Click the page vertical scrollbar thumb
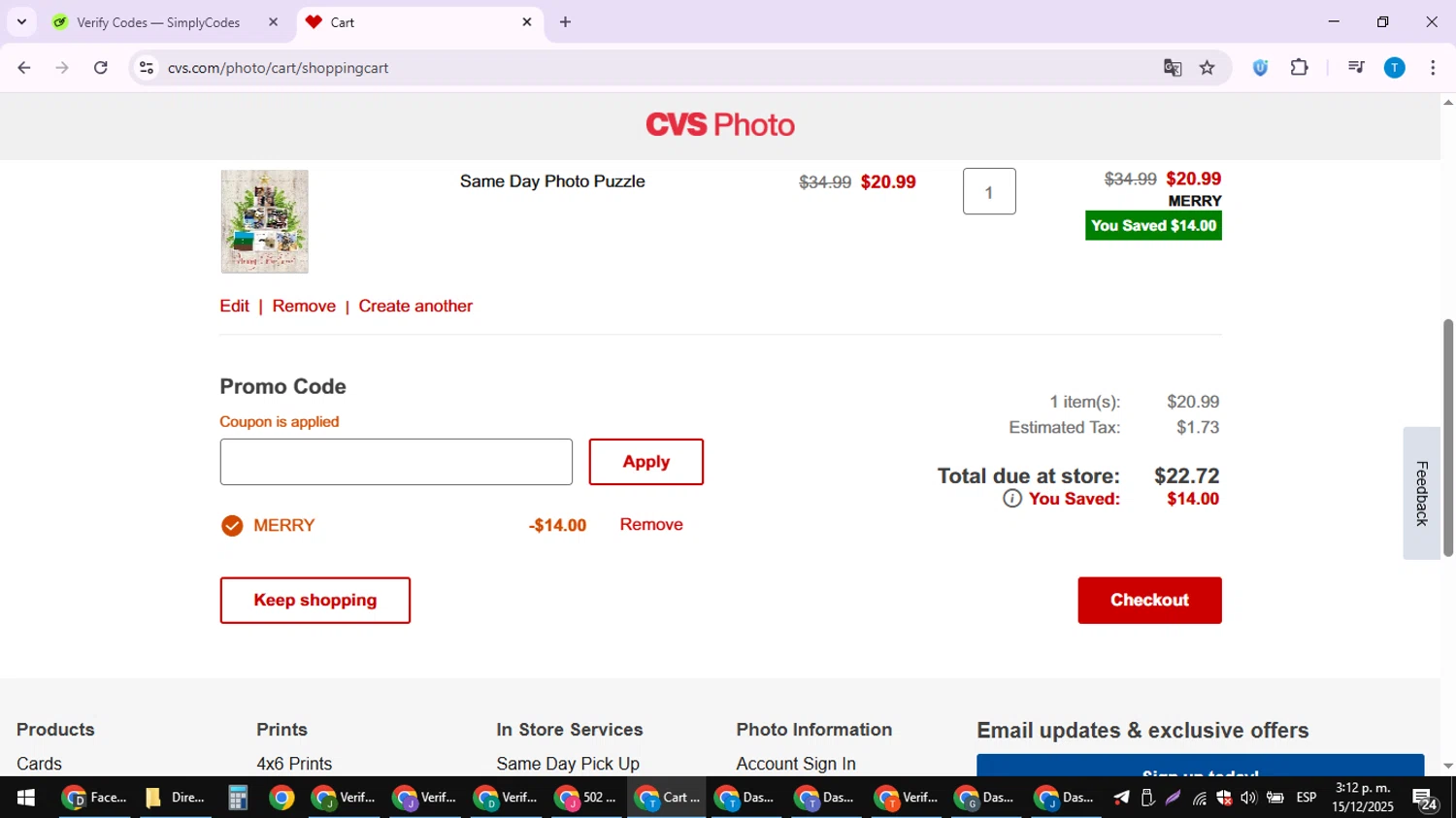 pos(1448,437)
